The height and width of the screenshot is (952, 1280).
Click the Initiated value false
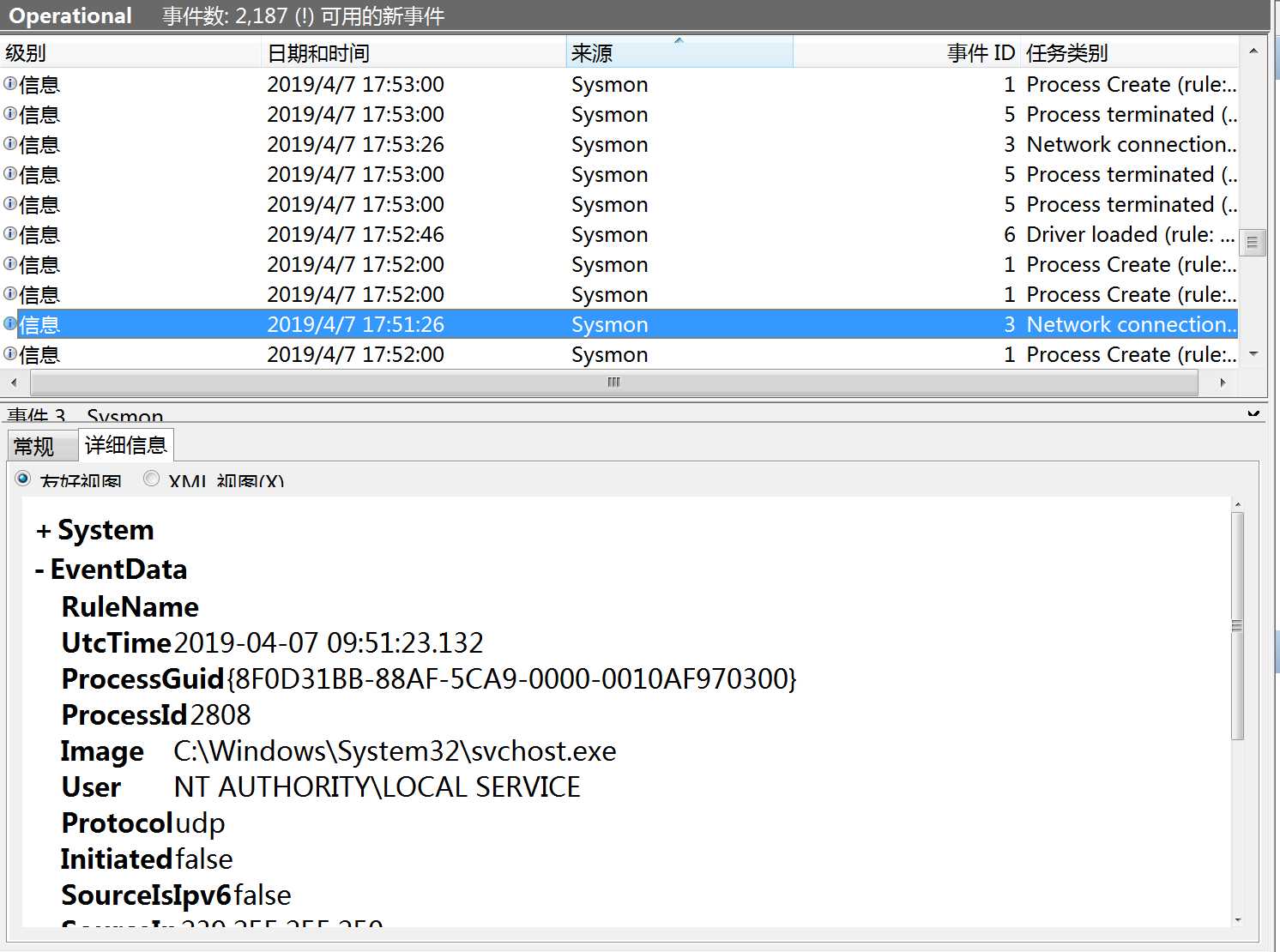tap(204, 859)
